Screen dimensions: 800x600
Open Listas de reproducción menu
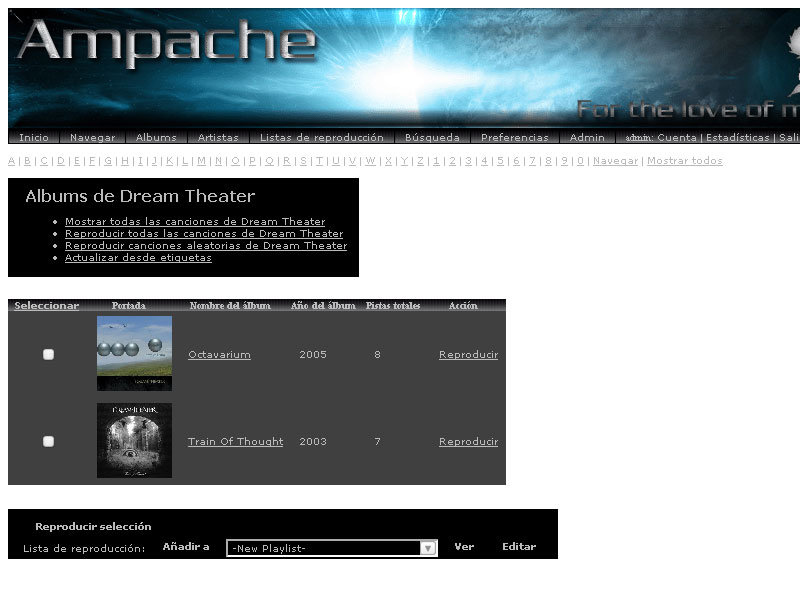321,137
